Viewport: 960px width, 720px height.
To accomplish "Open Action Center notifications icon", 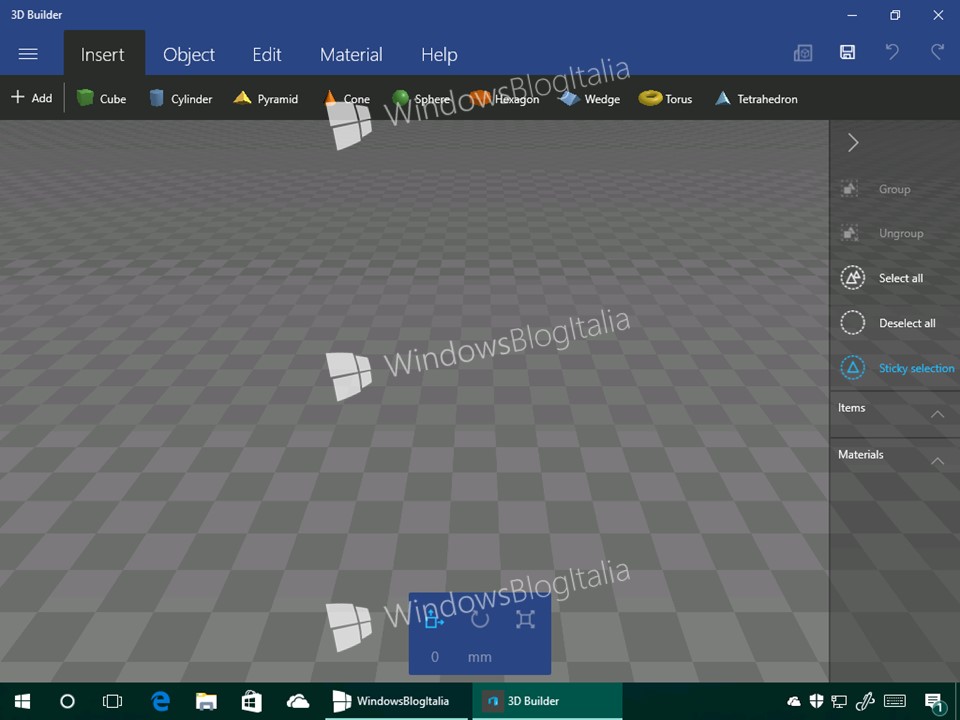I will [934, 702].
